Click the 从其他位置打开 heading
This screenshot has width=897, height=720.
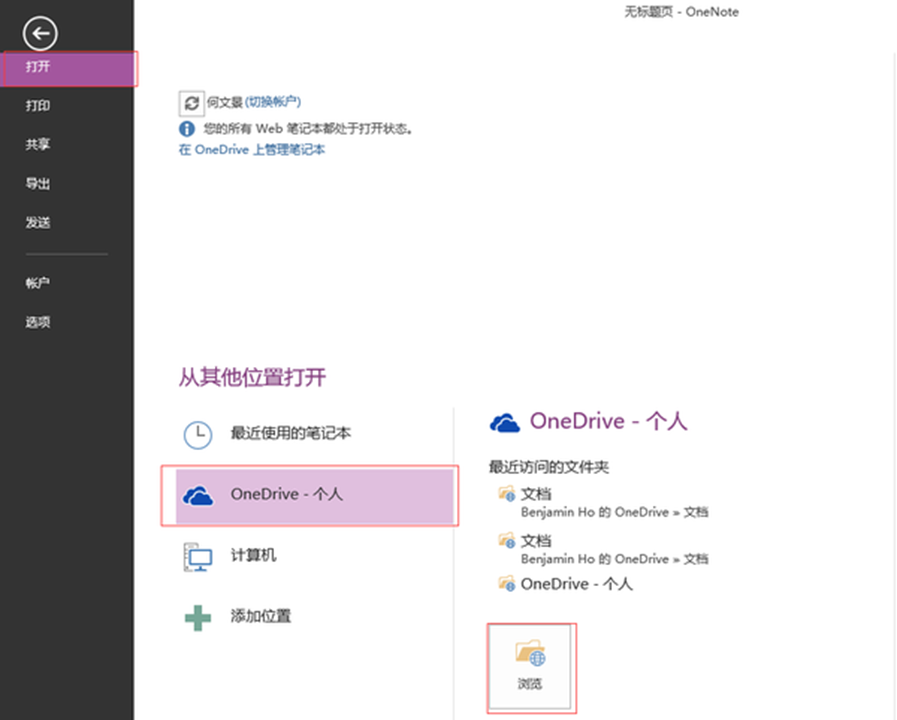pyautogui.click(x=252, y=377)
